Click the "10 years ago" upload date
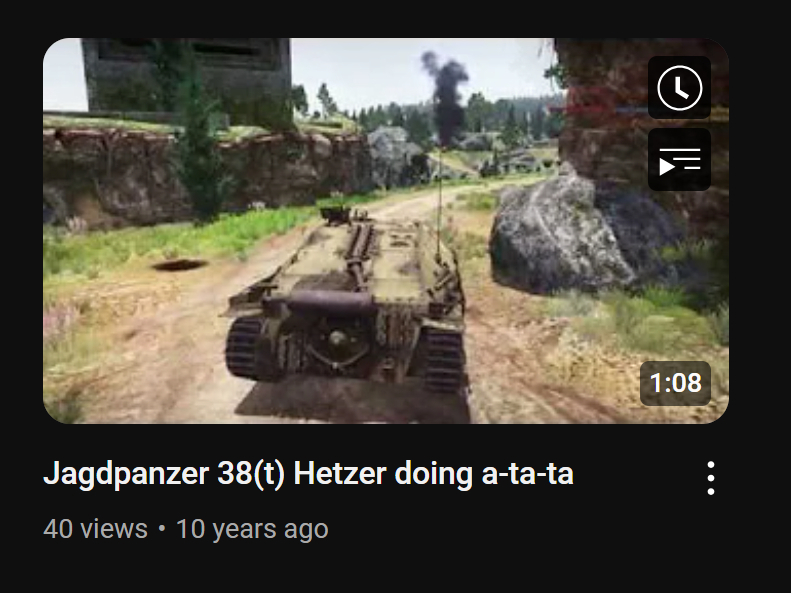Viewport: 791px width, 593px height. pos(252,529)
